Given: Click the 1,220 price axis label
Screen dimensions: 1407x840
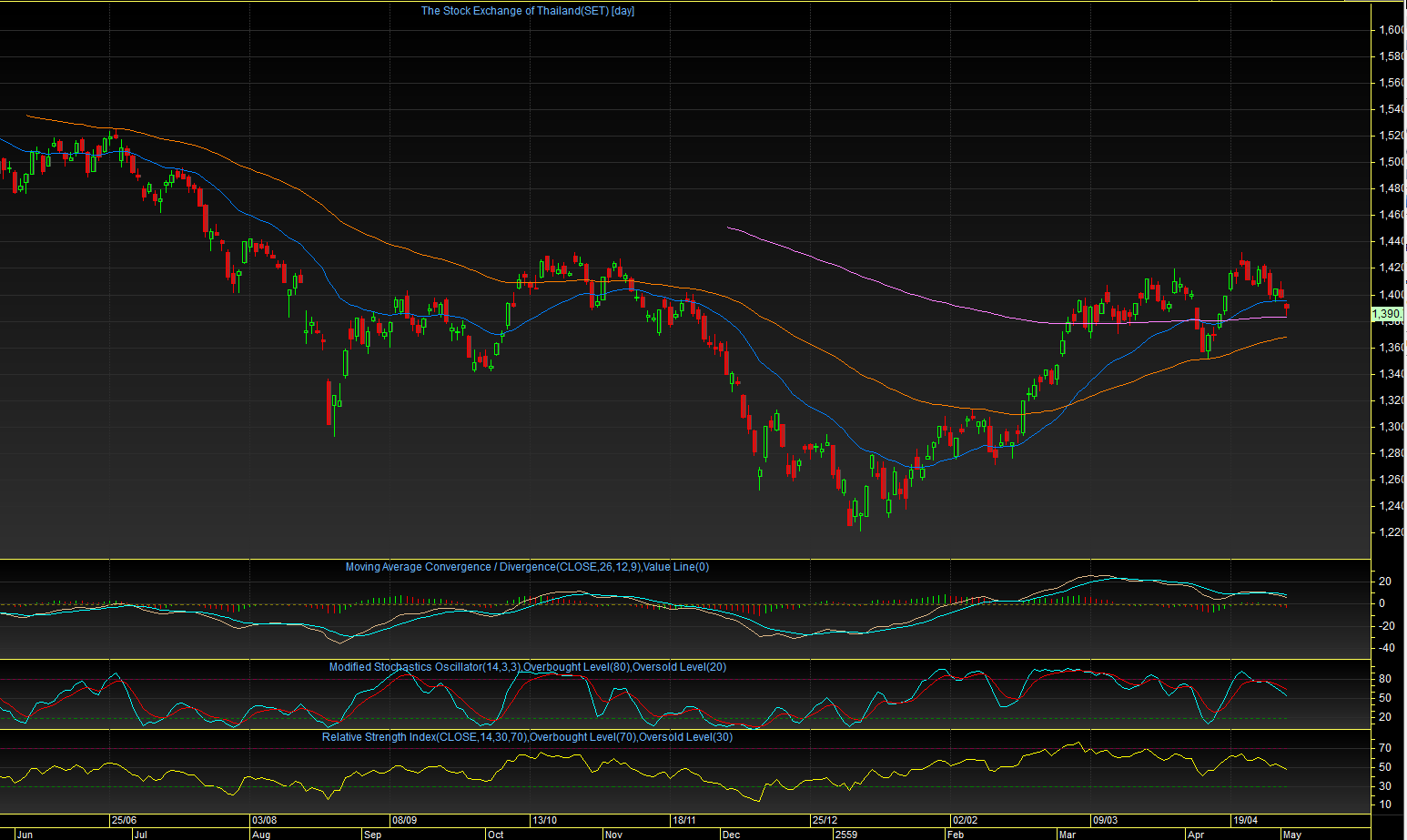Looking at the screenshot, I should (x=1392, y=532).
